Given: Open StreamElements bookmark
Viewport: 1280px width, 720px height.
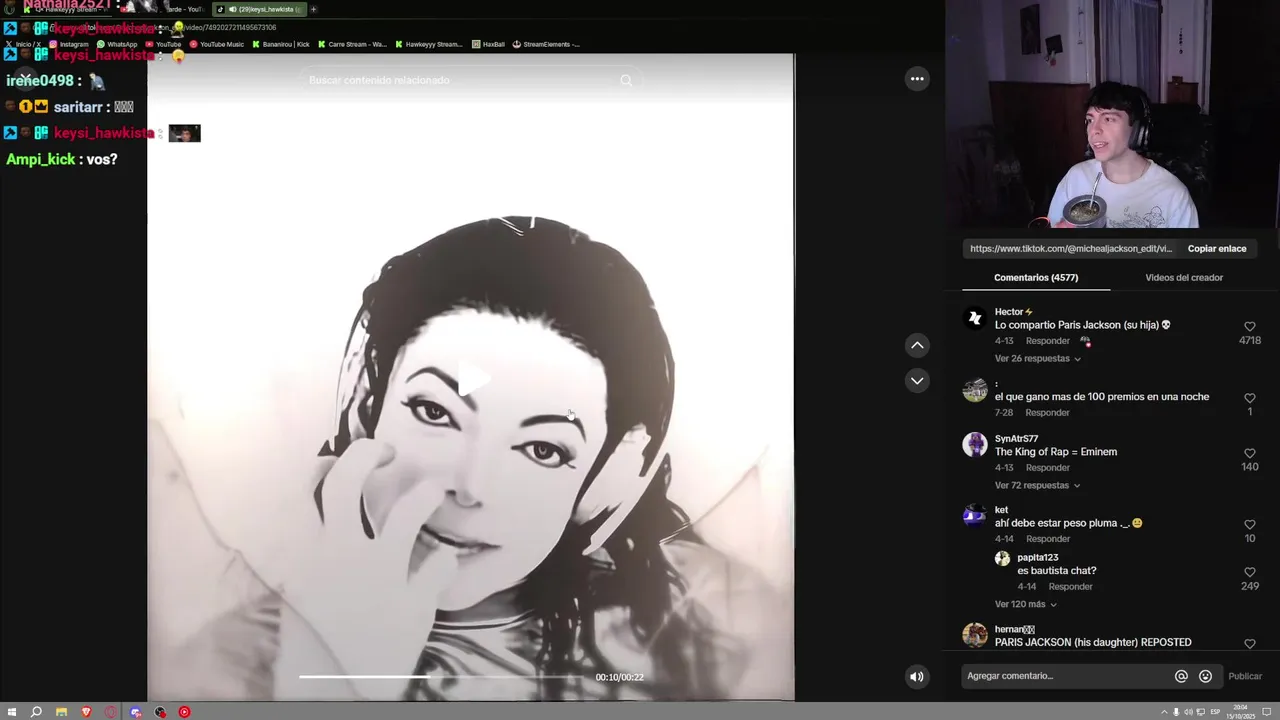Looking at the screenshot, I should 546,44.
